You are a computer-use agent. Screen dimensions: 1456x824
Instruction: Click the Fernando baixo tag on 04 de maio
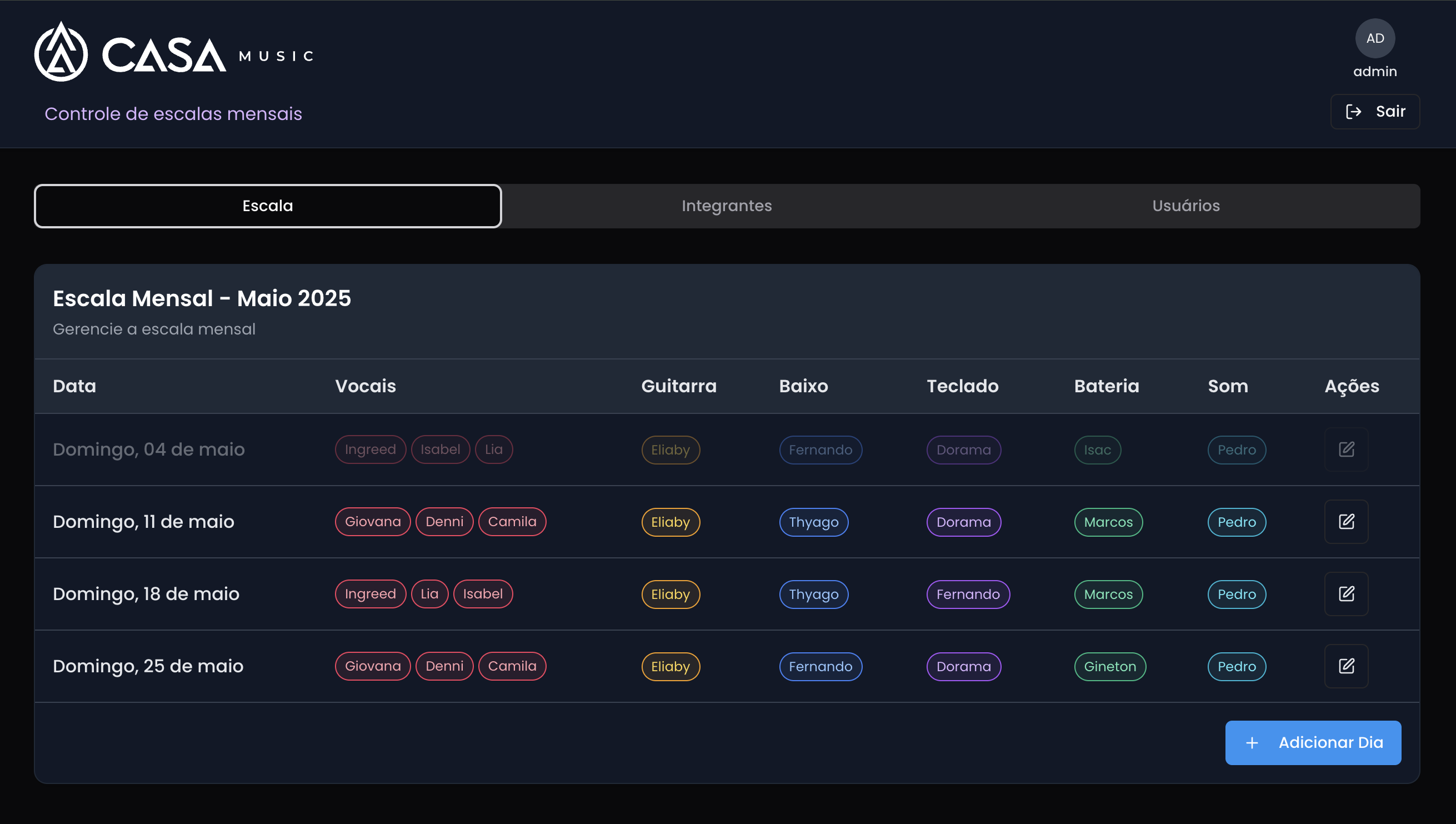(x=820, y=450)
